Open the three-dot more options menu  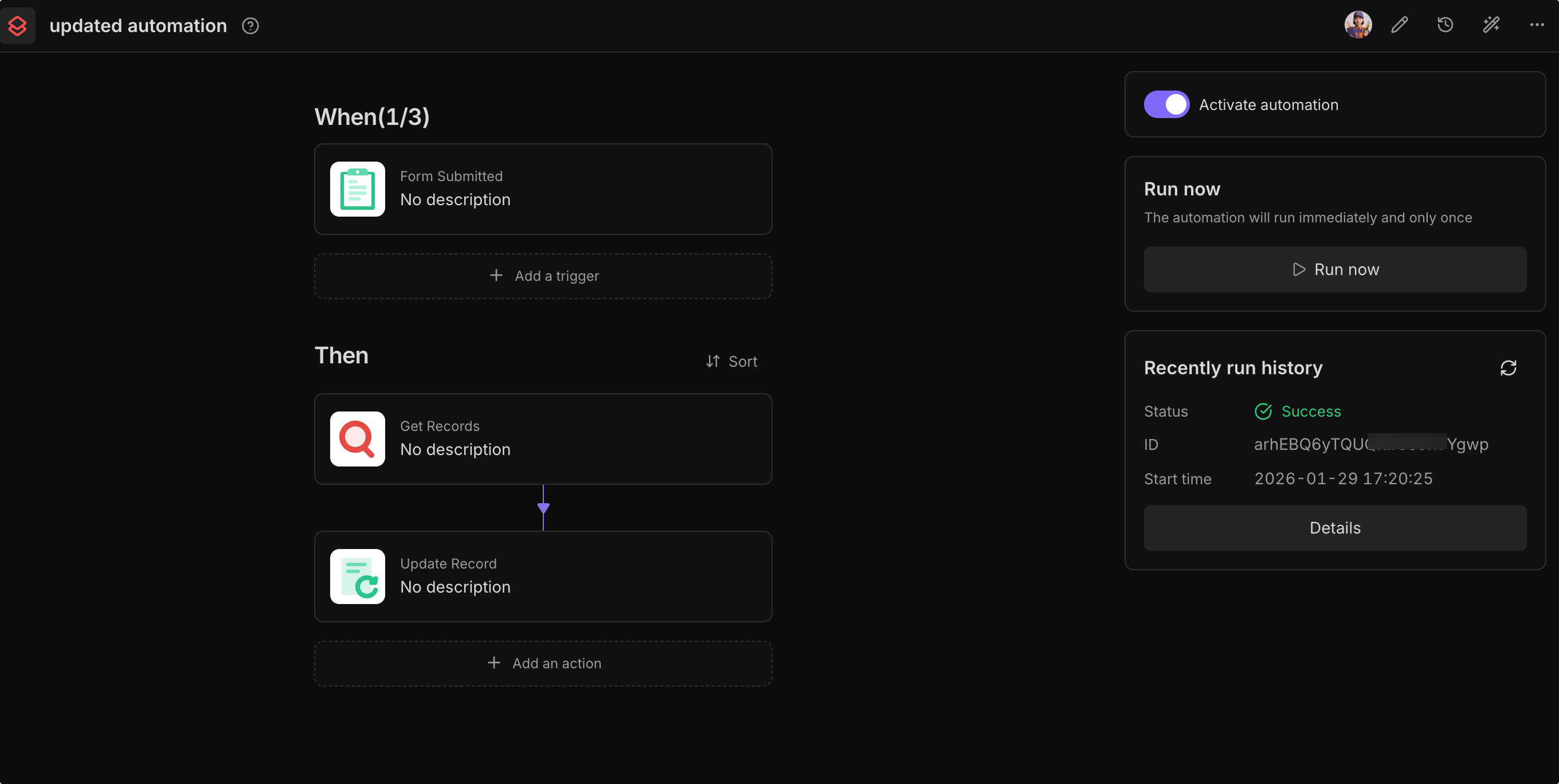1536,25
